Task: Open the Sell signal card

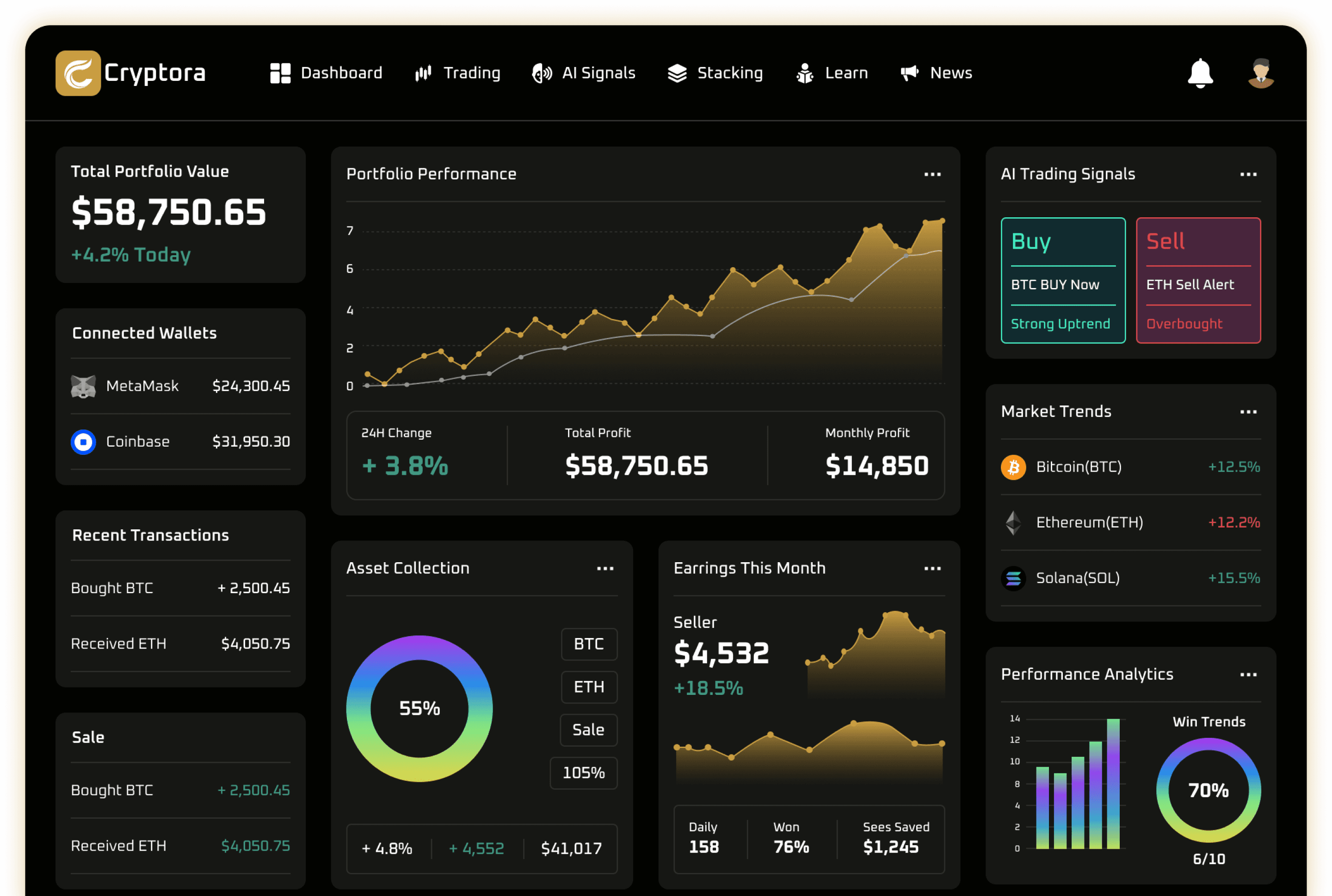Action: 1198,280
